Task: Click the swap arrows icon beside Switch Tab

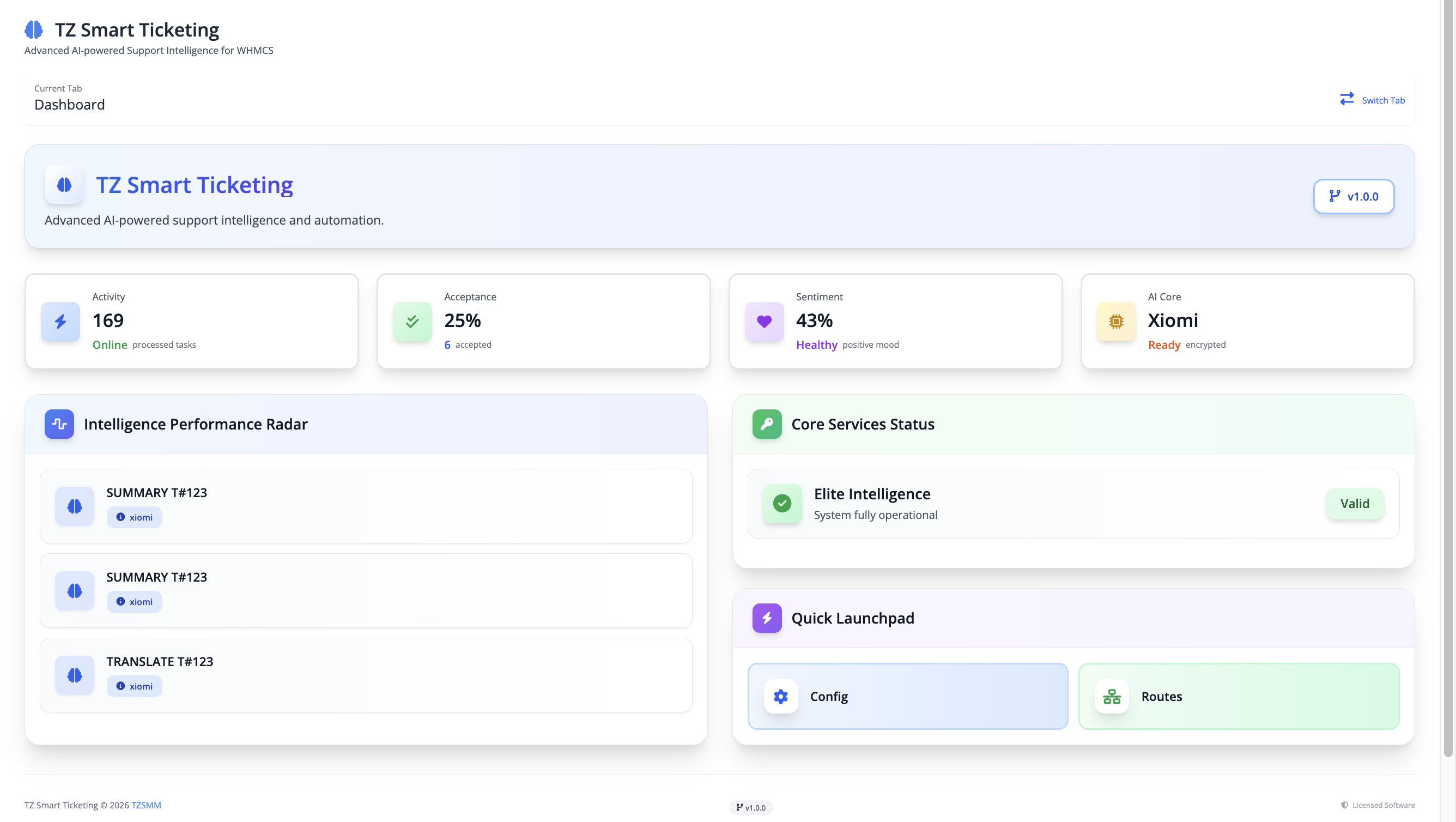Action: click(x=1346, y=99)
